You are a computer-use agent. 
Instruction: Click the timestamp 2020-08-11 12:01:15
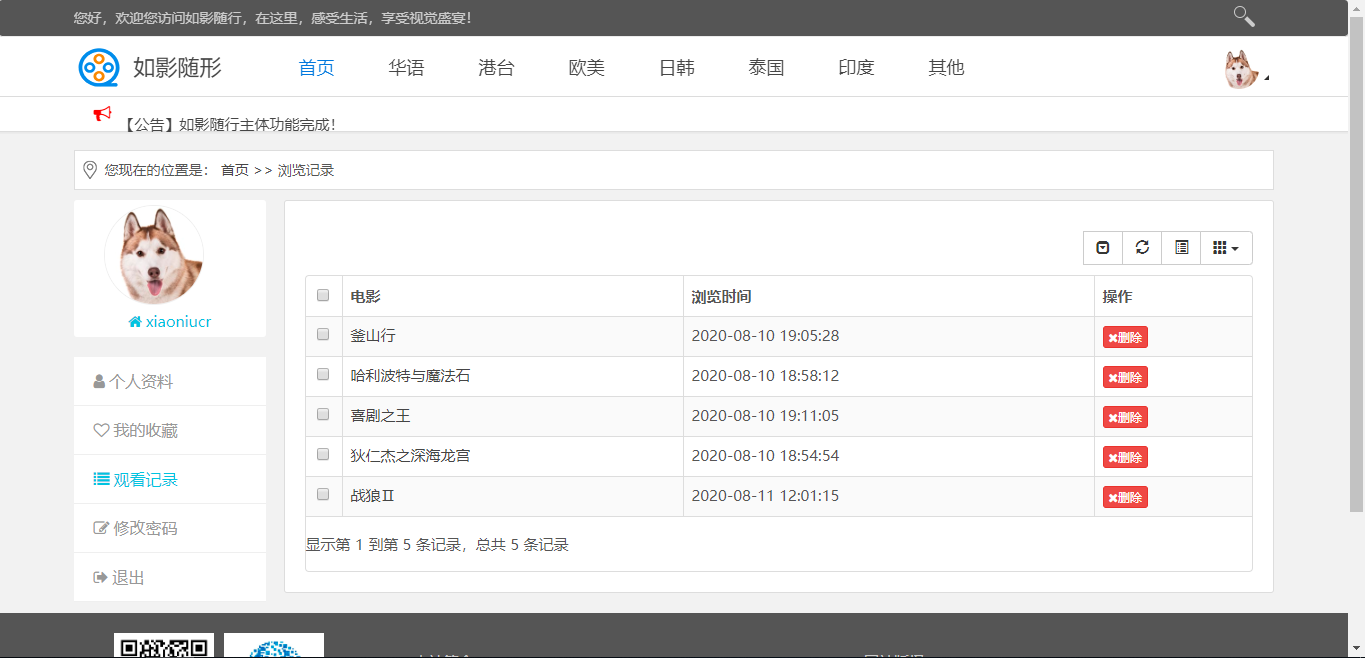point(765,496)
